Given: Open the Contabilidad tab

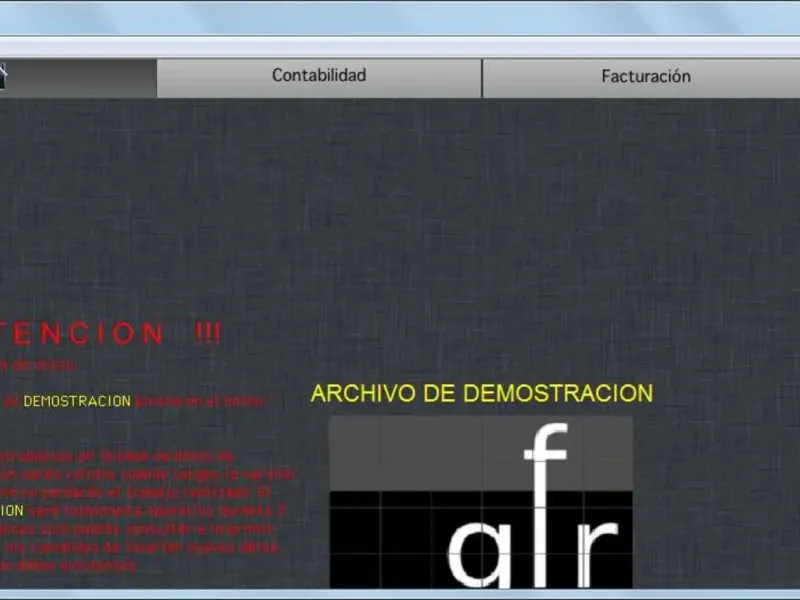Looking at the screenshot, I should tap(319, 78).
